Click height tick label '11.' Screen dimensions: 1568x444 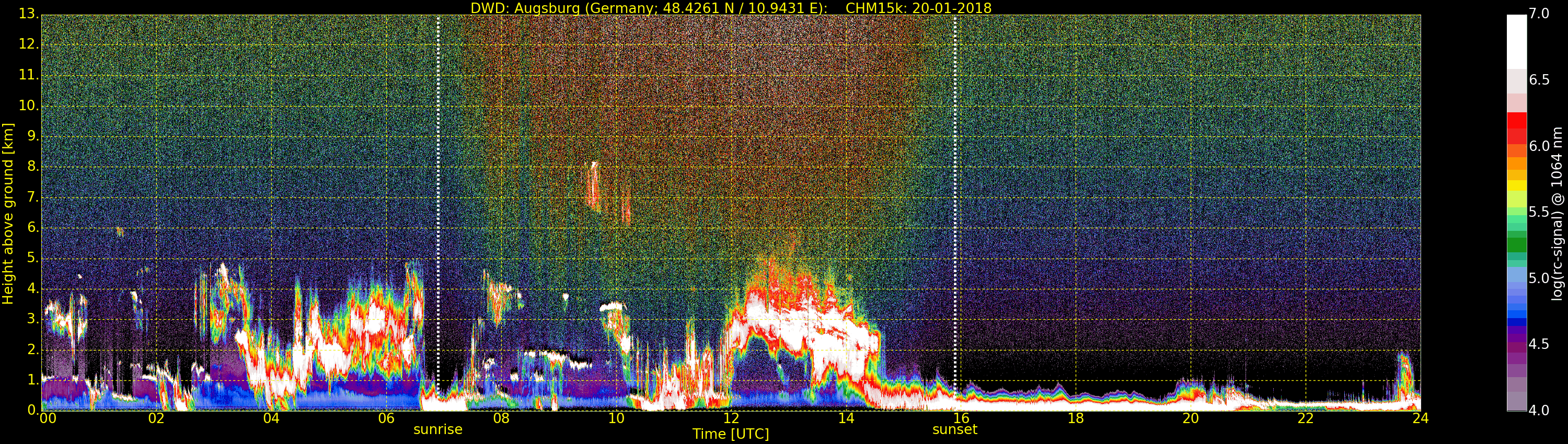29,75
